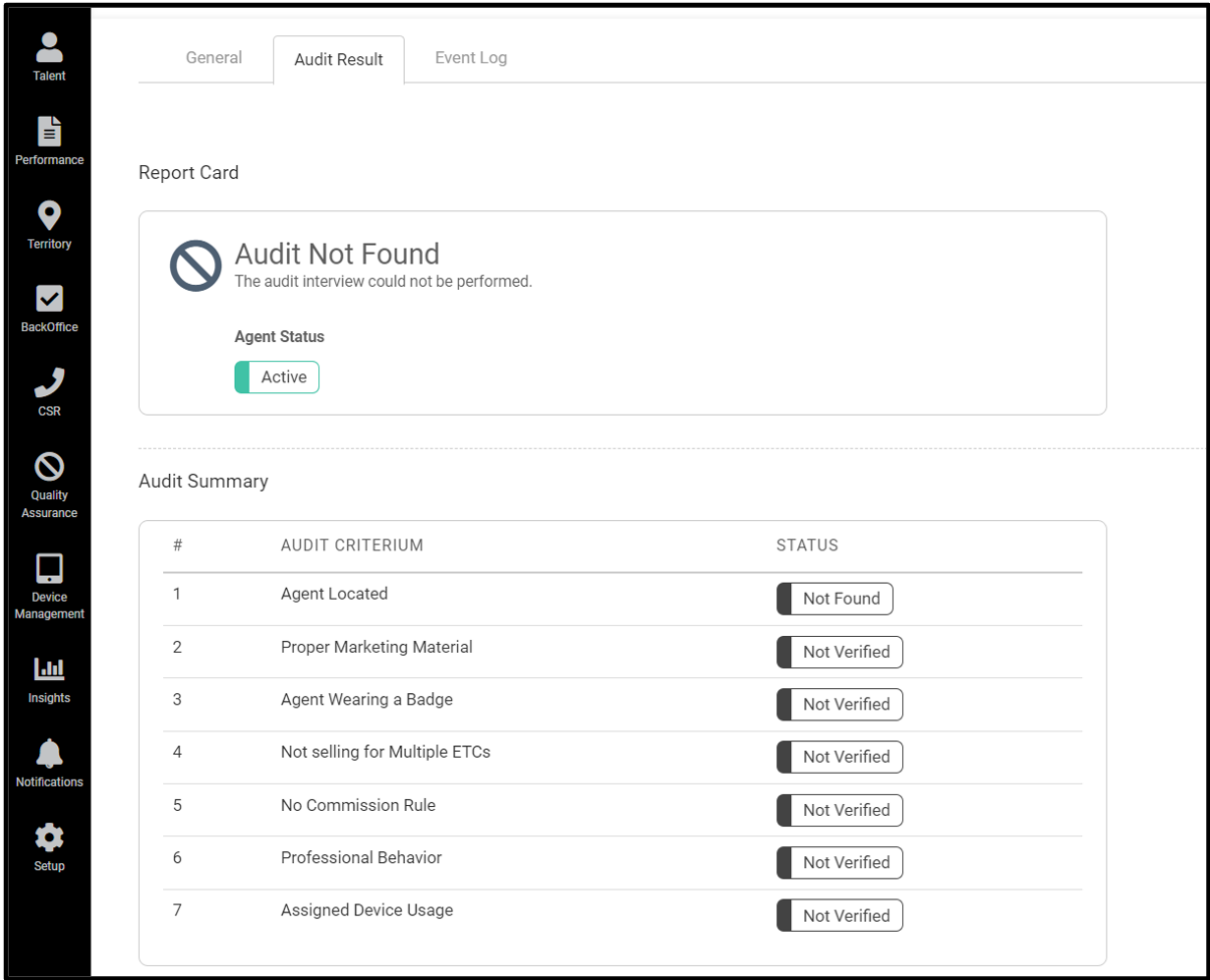Click Not selling for Multiple ETCs text
Viewport: 1210px width, 980px height.
(x=385, y=753)
